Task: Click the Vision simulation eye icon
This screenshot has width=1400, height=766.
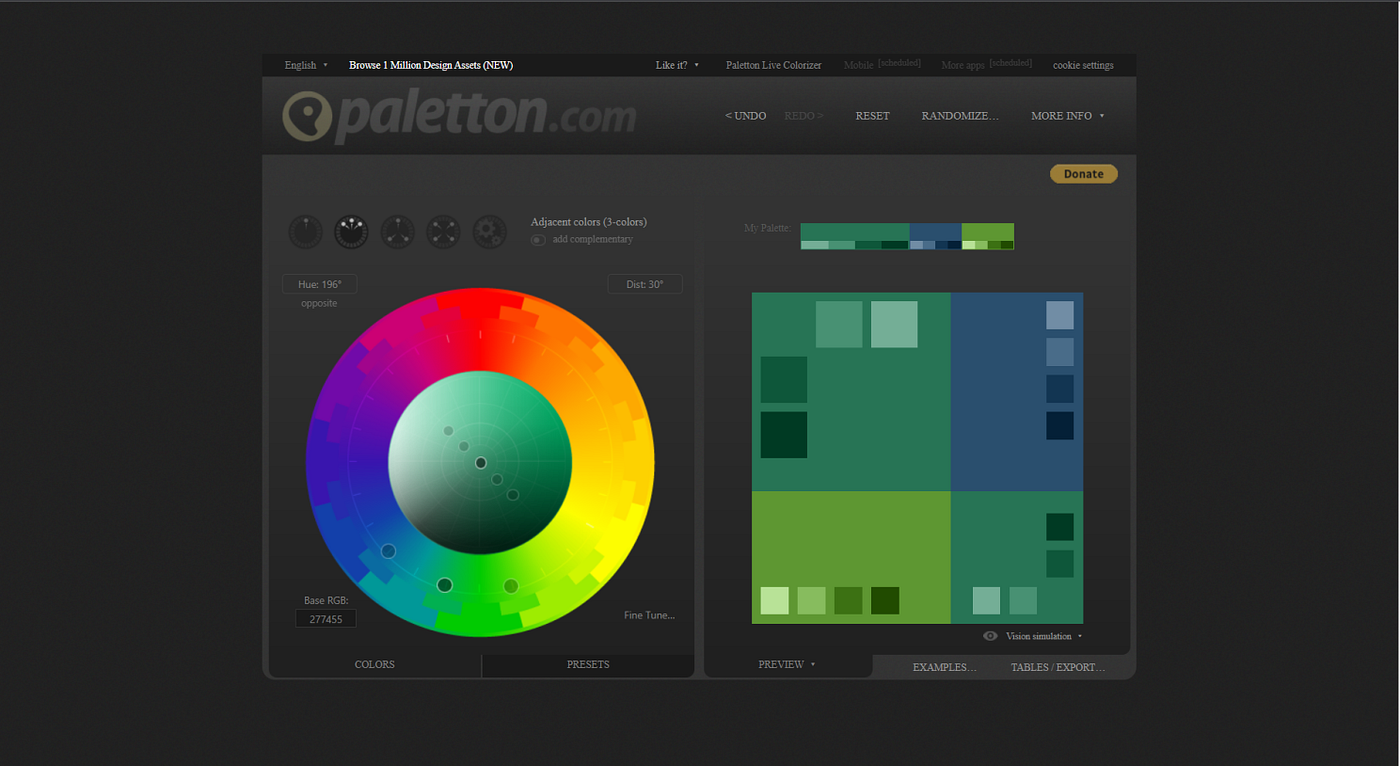Action: click(x=990, y=636)
